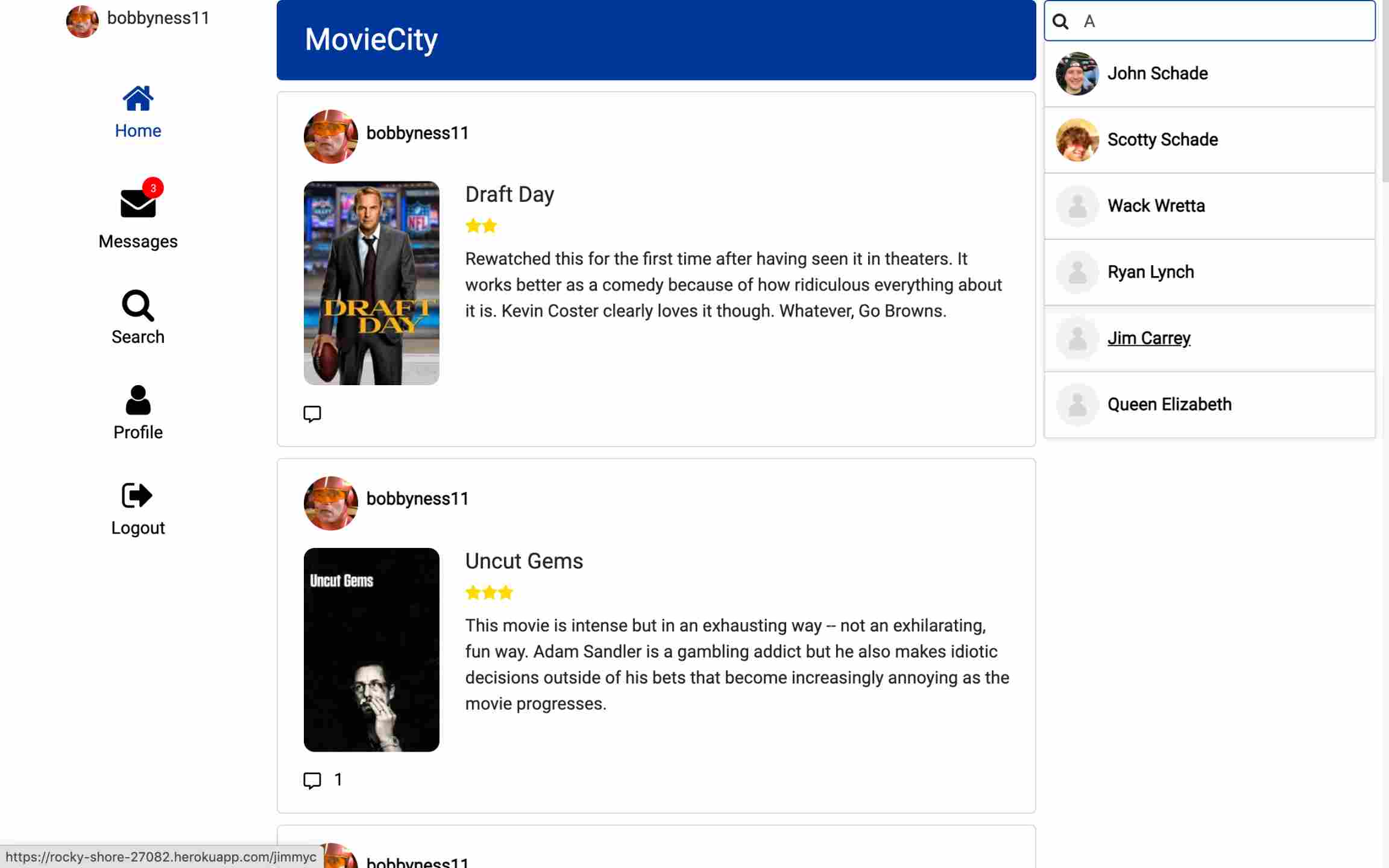The image size is (1389, 868).
Task: Click the Logout arrow icon
Action: (x=137, y=495)
